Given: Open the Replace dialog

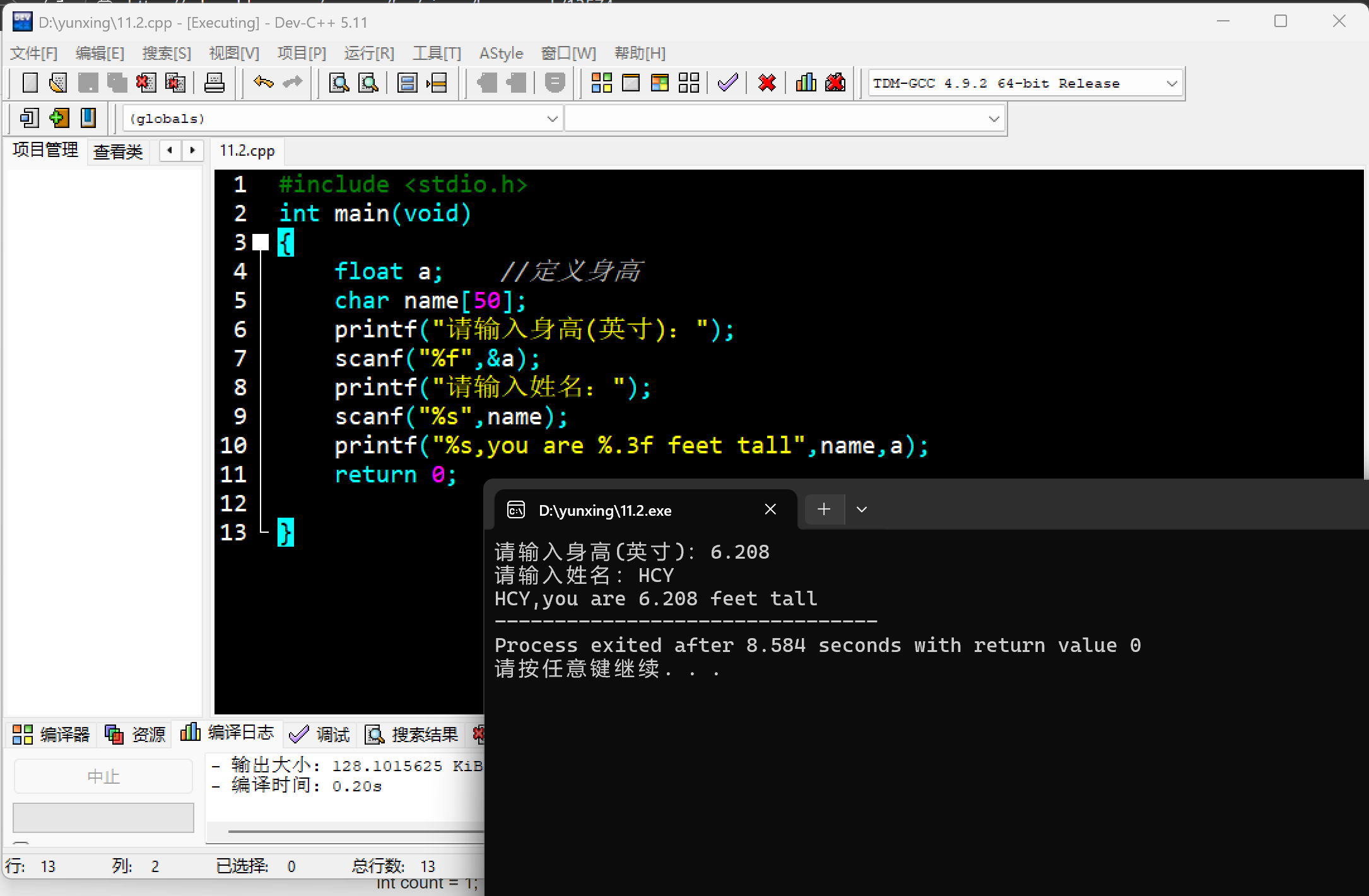Looking at the screenshot, I should (x=368, y=83).
